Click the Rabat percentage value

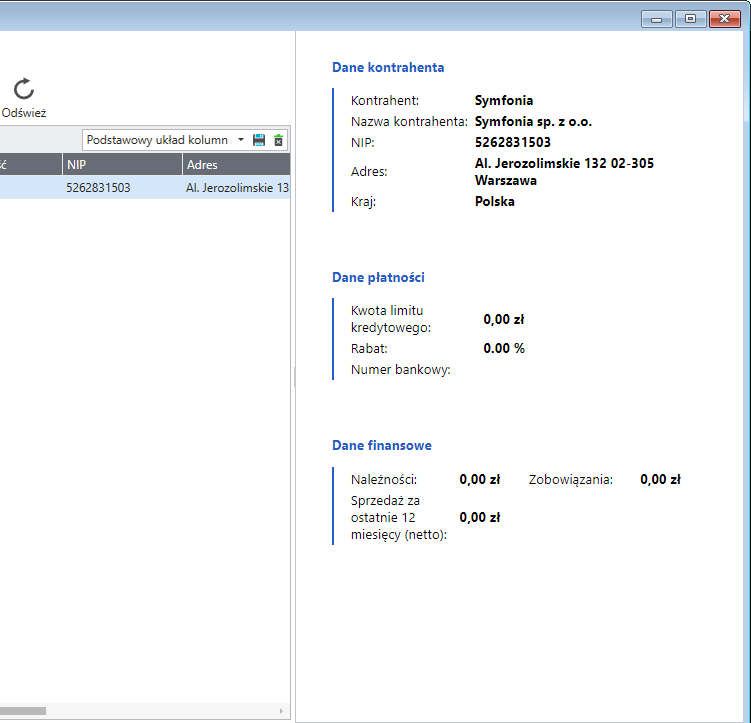click(504, 348)
